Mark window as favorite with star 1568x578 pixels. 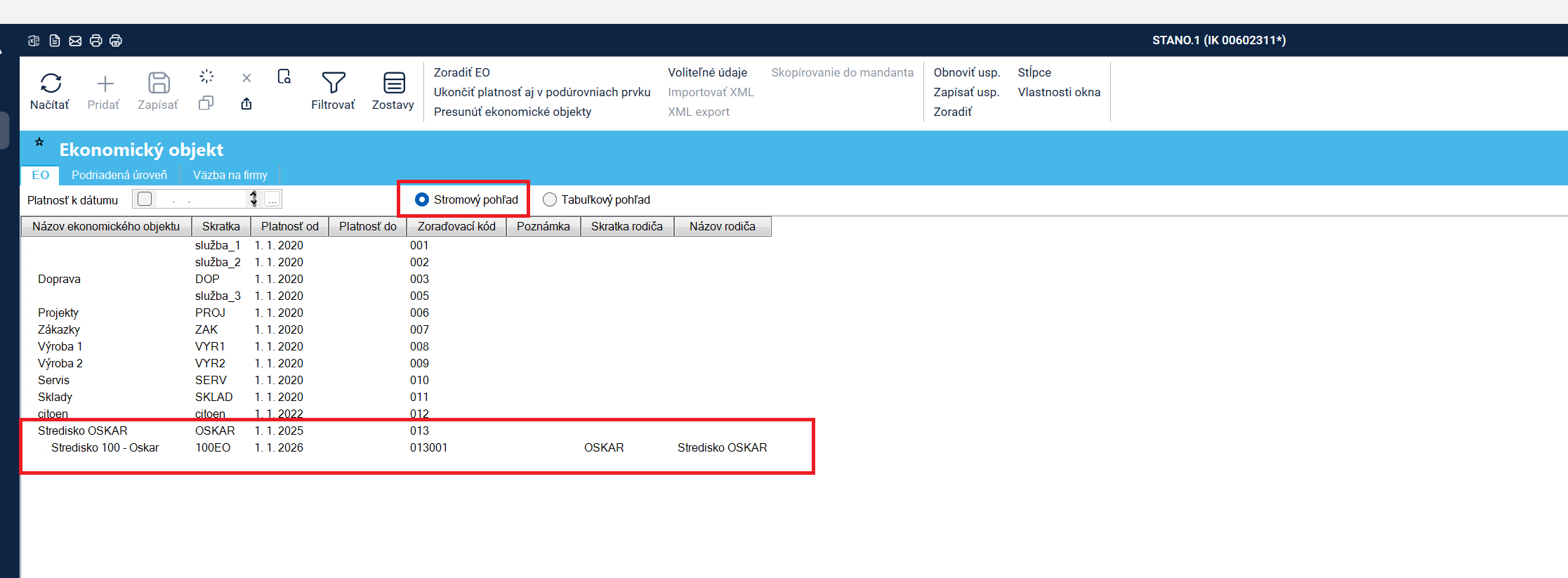(x=39, y=143)
